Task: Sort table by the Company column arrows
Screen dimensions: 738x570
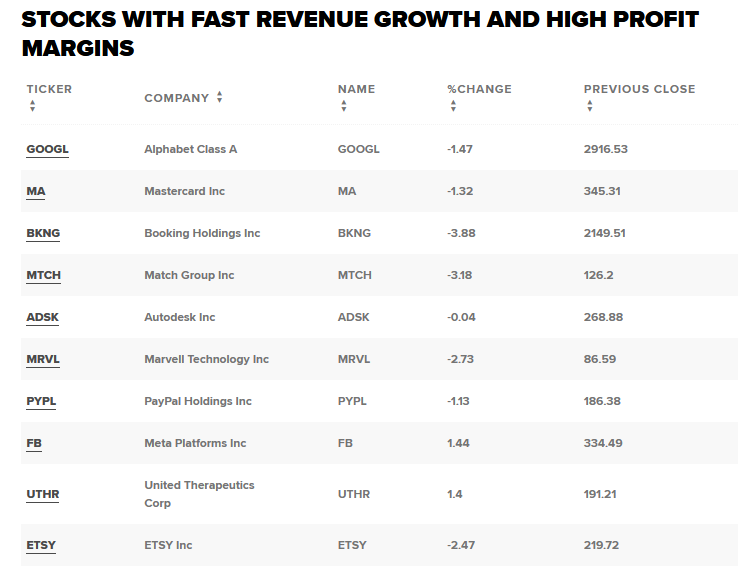Action: [219, 97]
